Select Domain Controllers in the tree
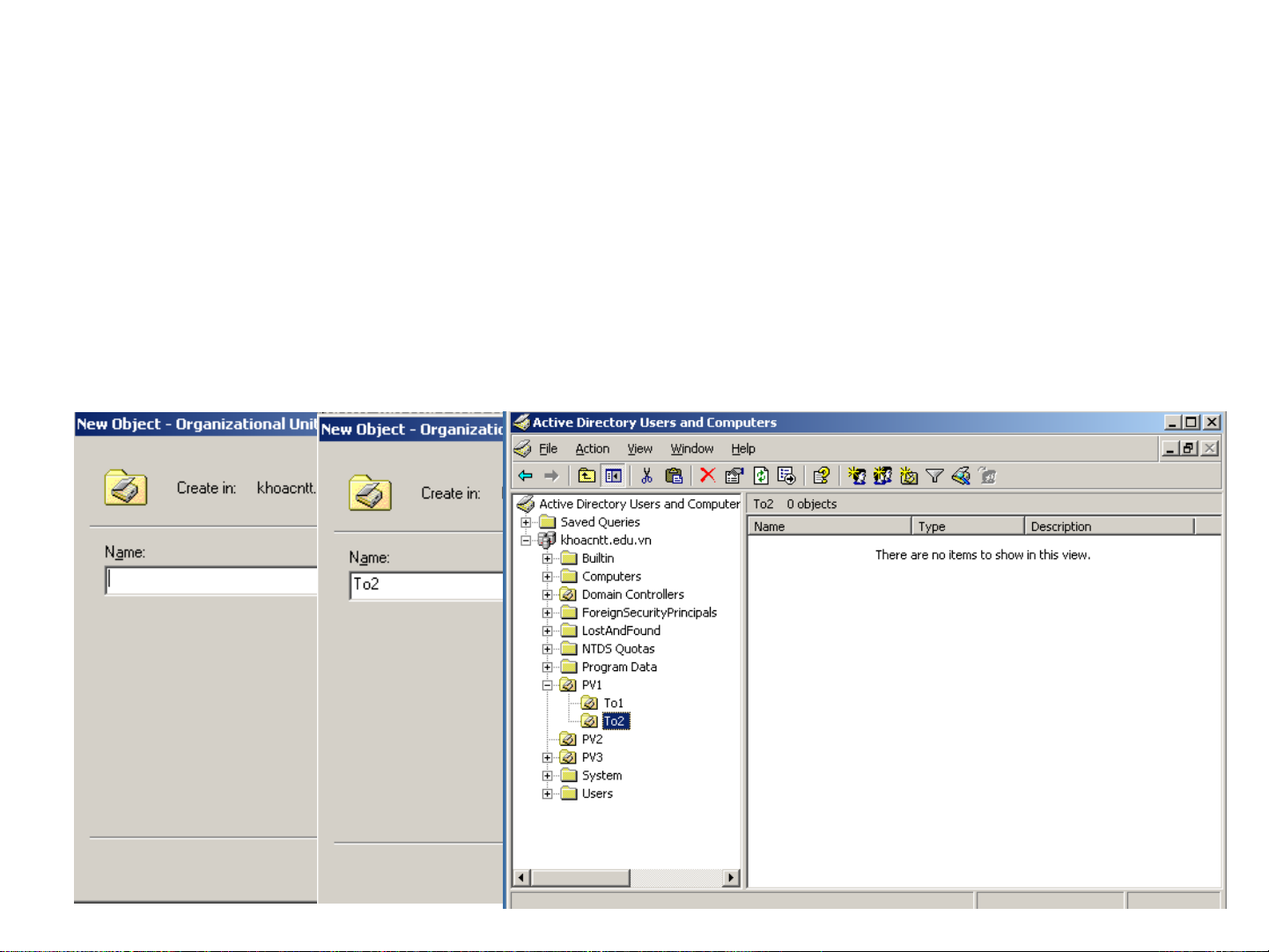 (x=632, y=594)
